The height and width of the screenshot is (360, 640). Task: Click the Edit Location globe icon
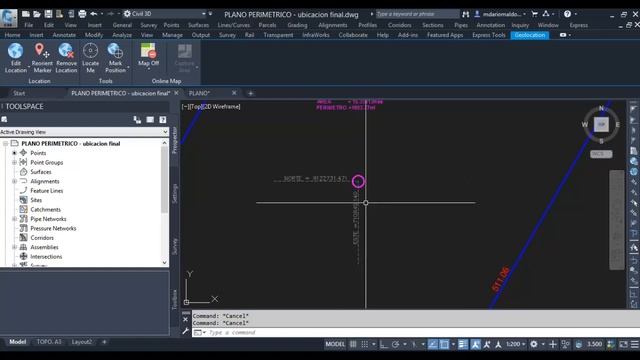coord(16,51)
